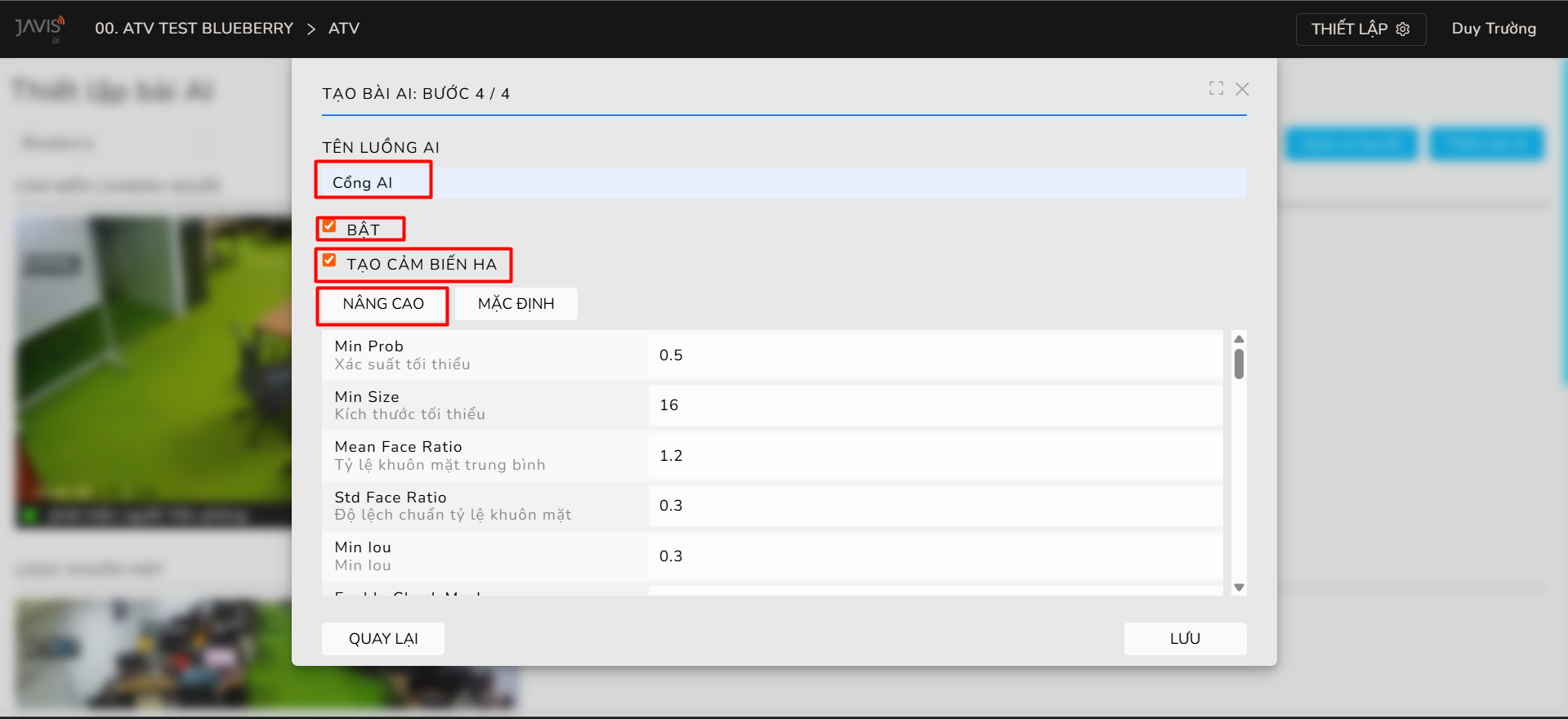This screenshot has width=1568, height=719.
Task: Close the Tạo bài AI dialog
Action: point(1242,89)
